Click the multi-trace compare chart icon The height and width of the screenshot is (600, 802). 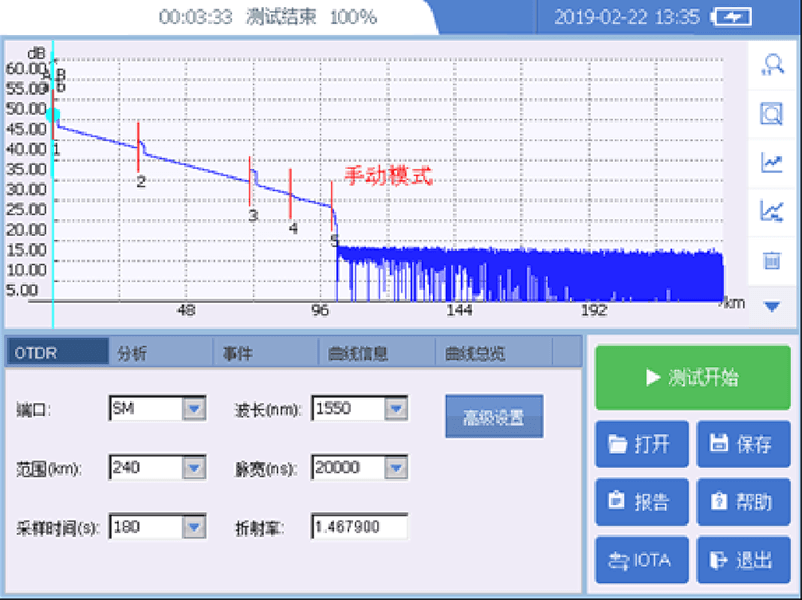tap(771, 211)
